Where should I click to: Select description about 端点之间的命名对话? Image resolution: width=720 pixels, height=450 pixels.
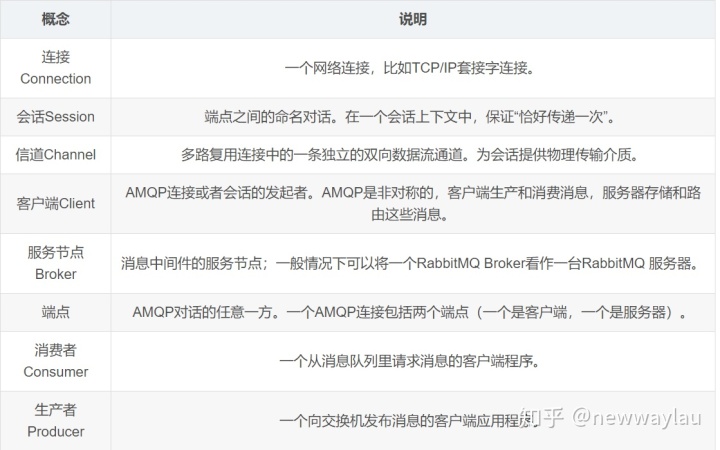click(x=413, y=117)
